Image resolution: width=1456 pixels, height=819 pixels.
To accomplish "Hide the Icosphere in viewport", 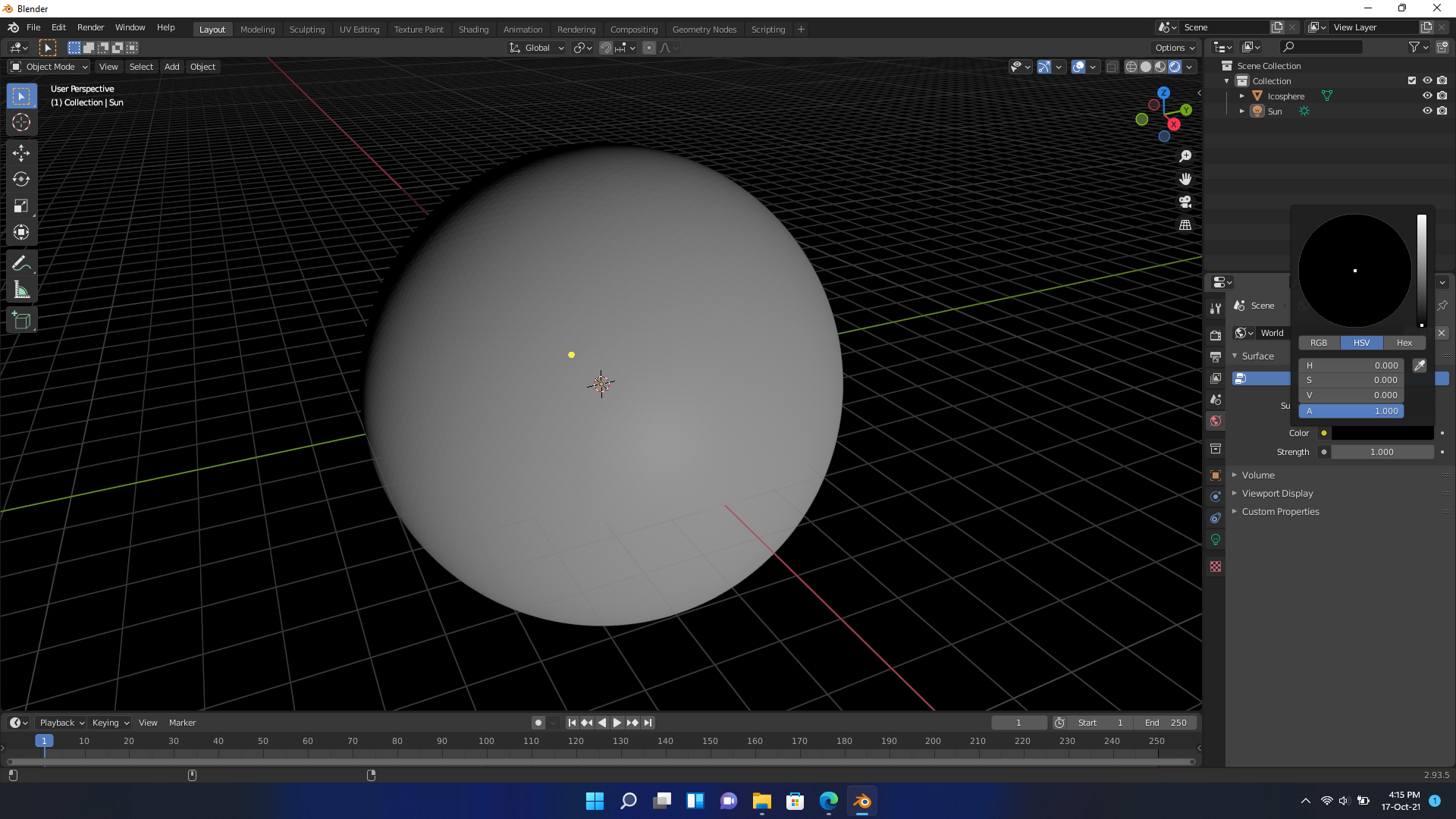I will 1426,96.
